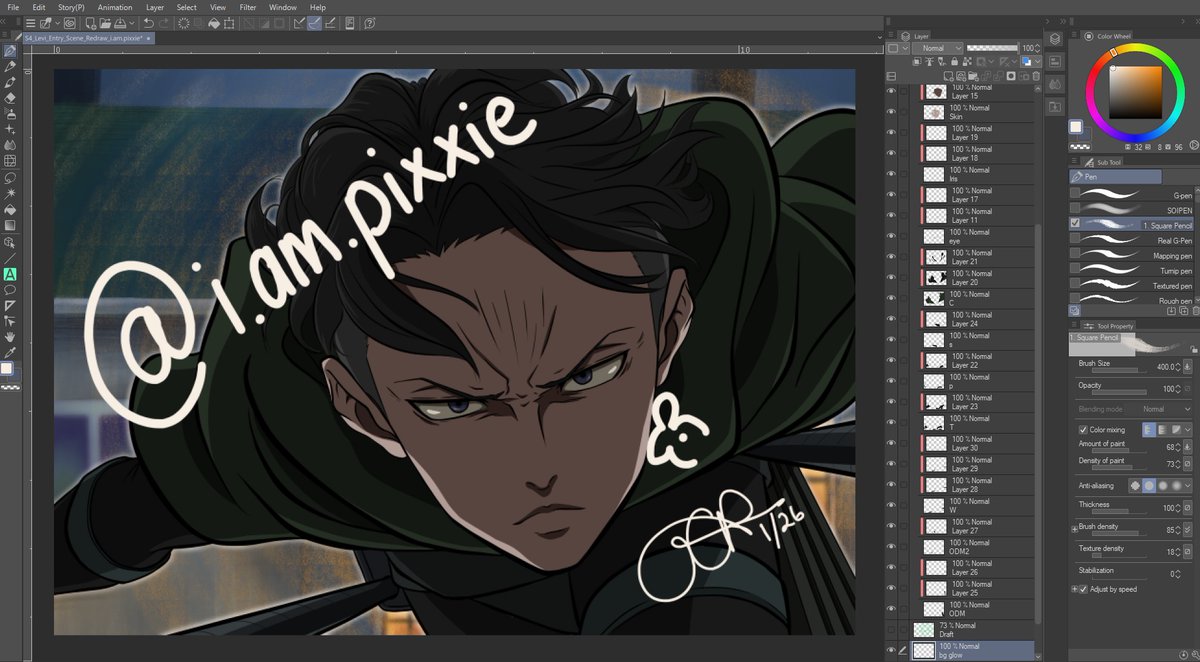Viewport: 1200px width, 662px height.
Task: Select the Turnip pen sub tool
Action: pyautogui.click(x=1130, y=270)
